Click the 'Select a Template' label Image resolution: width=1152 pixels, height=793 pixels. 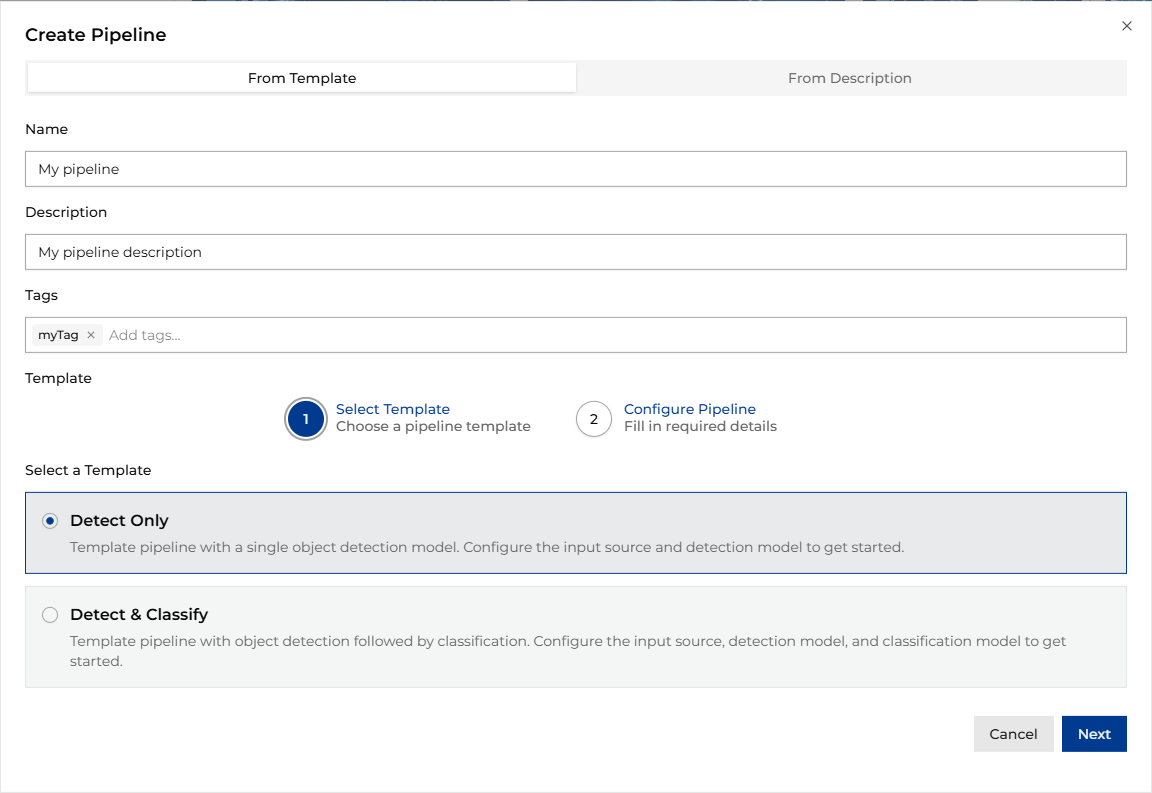tap(88, 470)
